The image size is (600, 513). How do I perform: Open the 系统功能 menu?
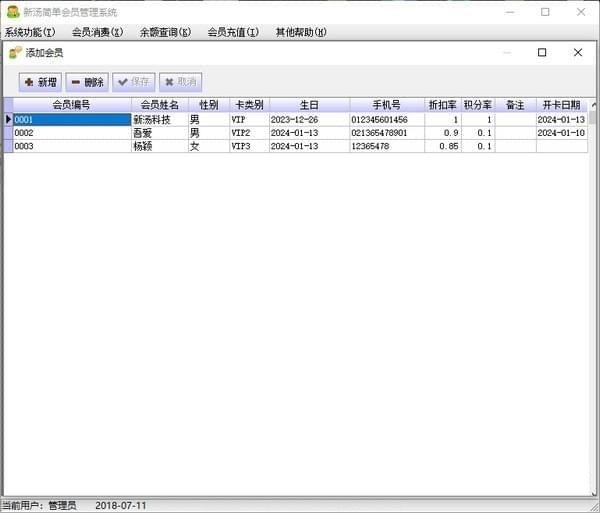(30, 32)
